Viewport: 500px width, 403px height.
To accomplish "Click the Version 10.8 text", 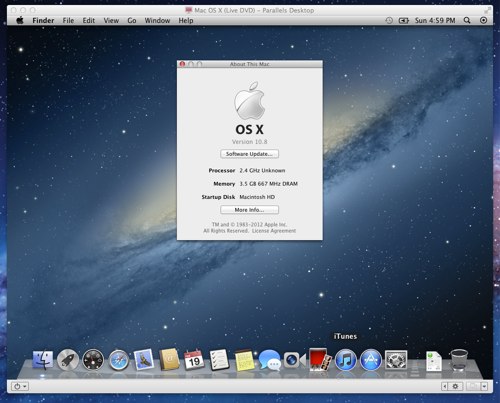I will point(250,142).
